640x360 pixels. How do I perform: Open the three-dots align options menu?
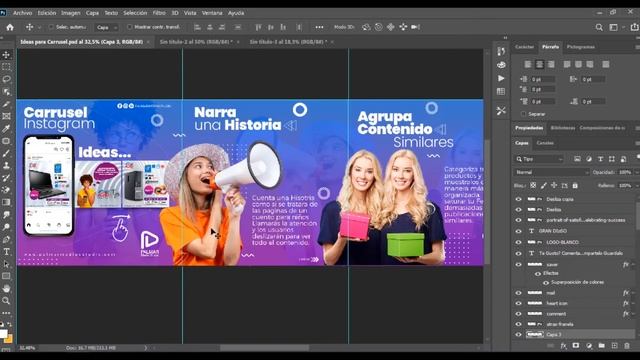coord(319,27)
